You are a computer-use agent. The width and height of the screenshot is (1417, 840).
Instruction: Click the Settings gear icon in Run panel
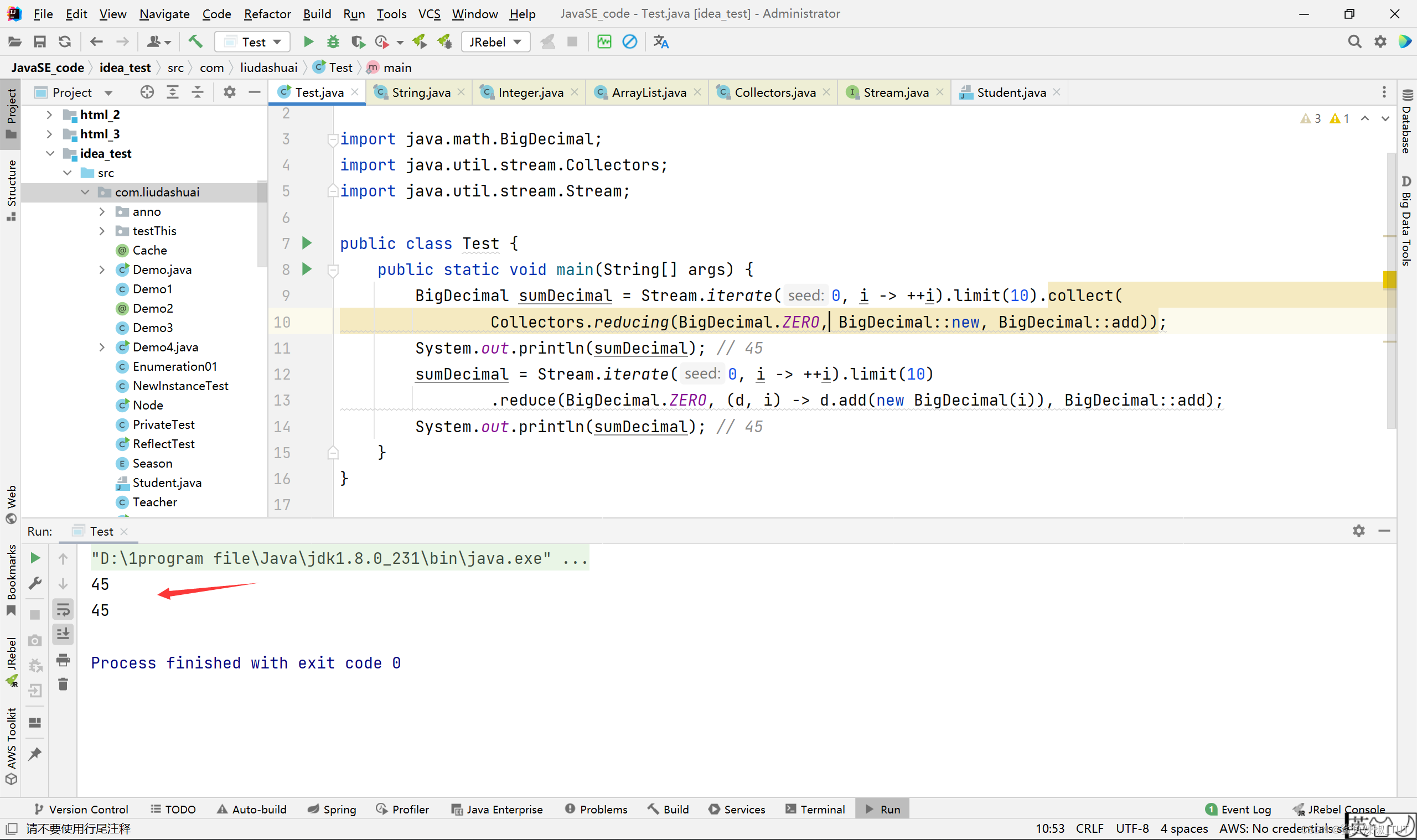click(x=1359, y=531)
